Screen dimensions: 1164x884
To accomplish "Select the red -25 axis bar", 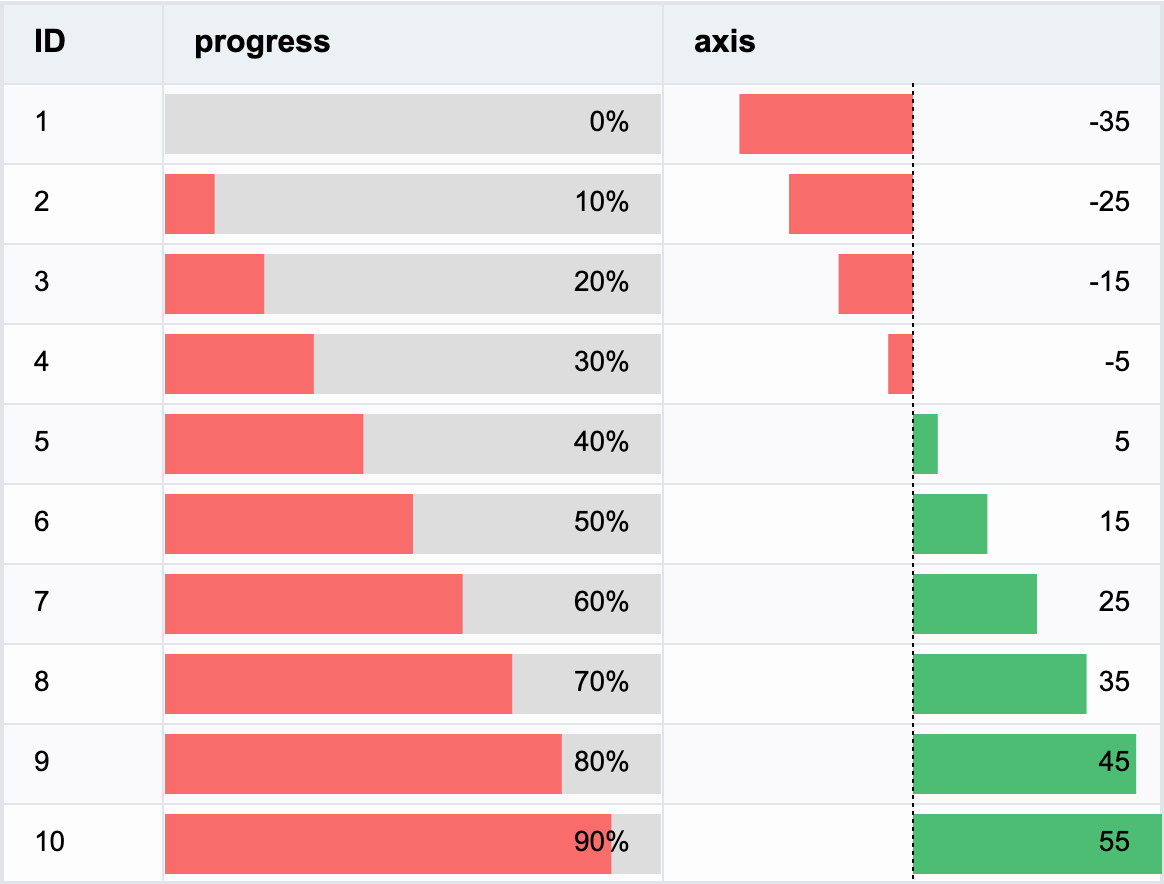I will click(851, 204).
